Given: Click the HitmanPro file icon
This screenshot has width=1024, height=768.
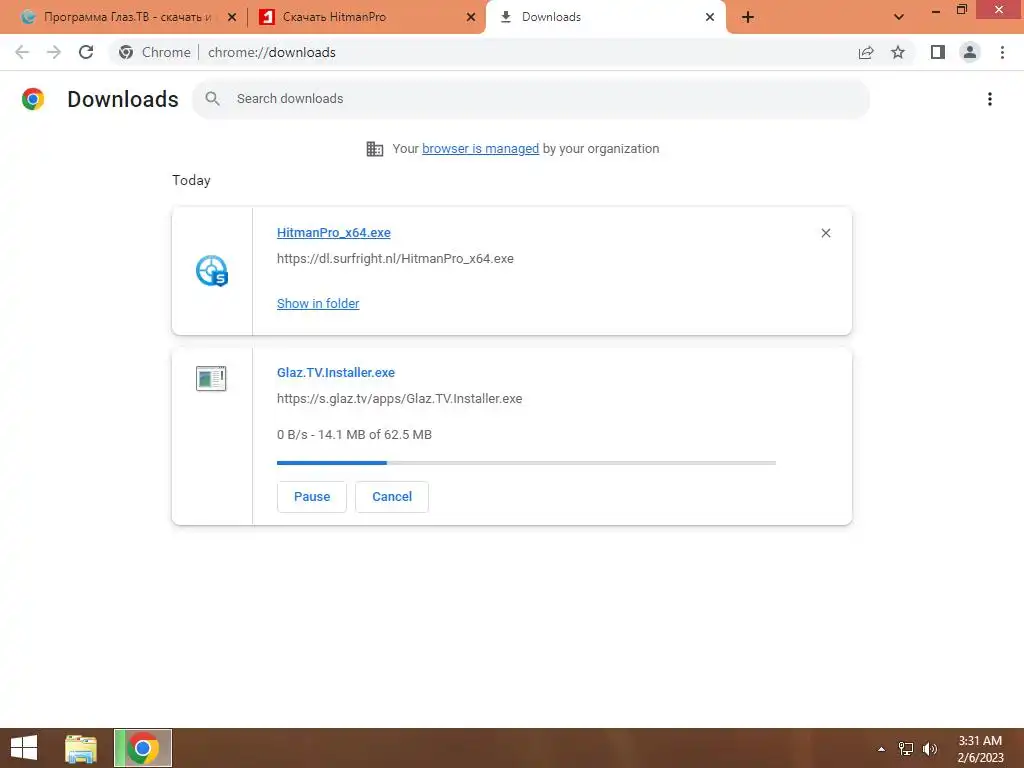Looking at the screenshot, I should point(212,271).
